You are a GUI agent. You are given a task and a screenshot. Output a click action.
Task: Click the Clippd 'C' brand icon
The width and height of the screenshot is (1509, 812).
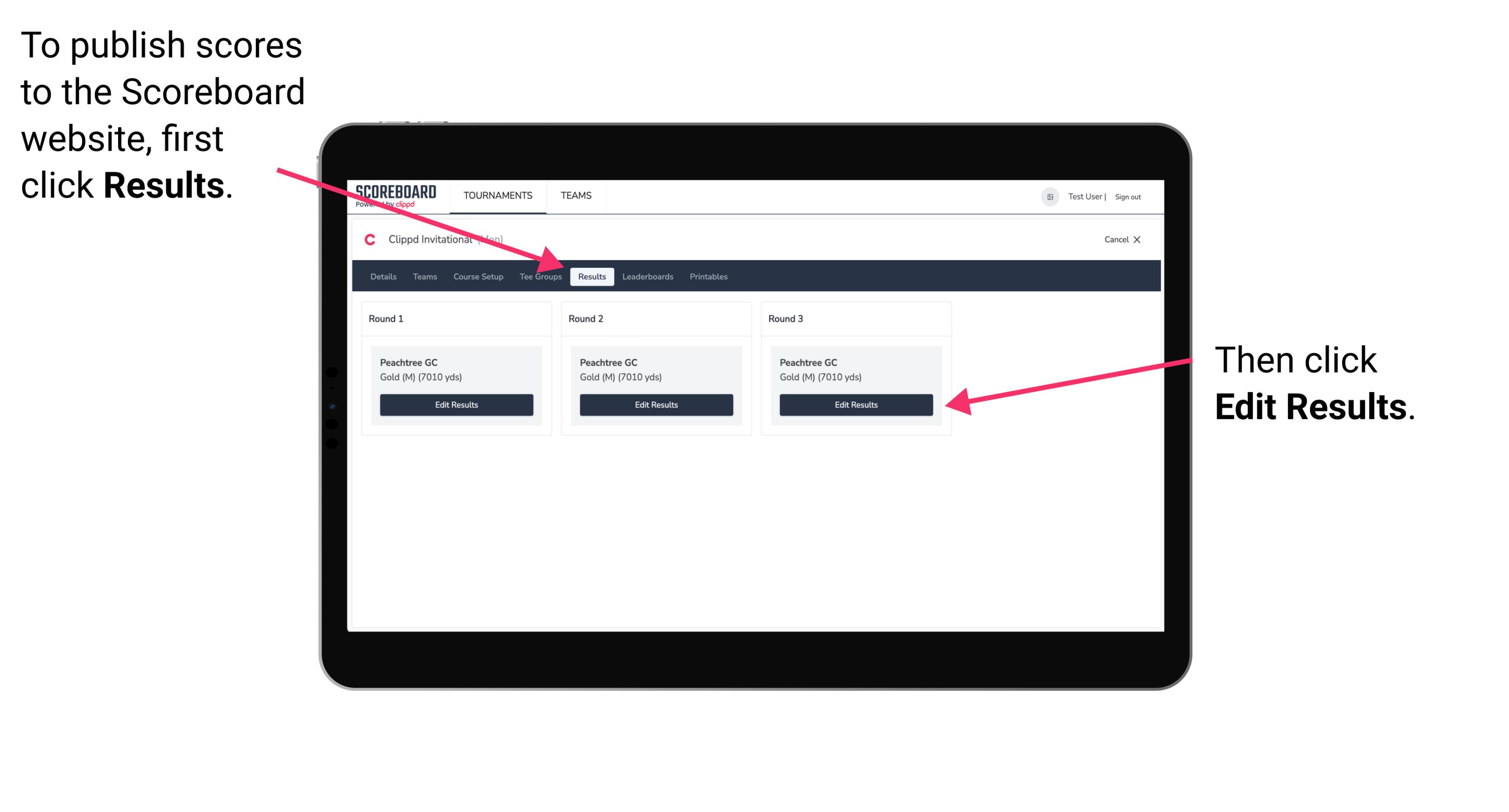pyautogui.click(x=367, y=239)
